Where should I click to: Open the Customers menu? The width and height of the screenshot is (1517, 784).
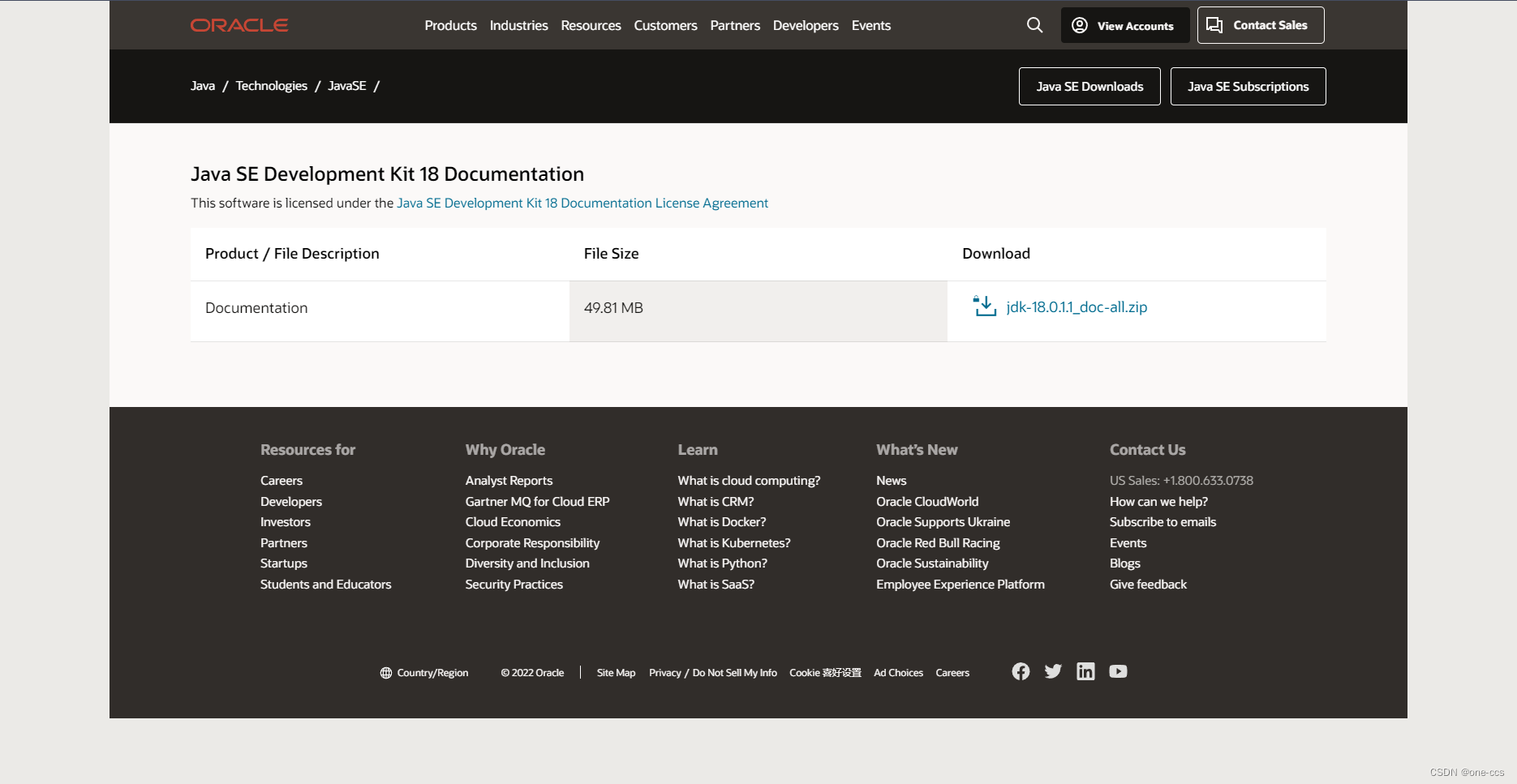[x=665, y=25]
